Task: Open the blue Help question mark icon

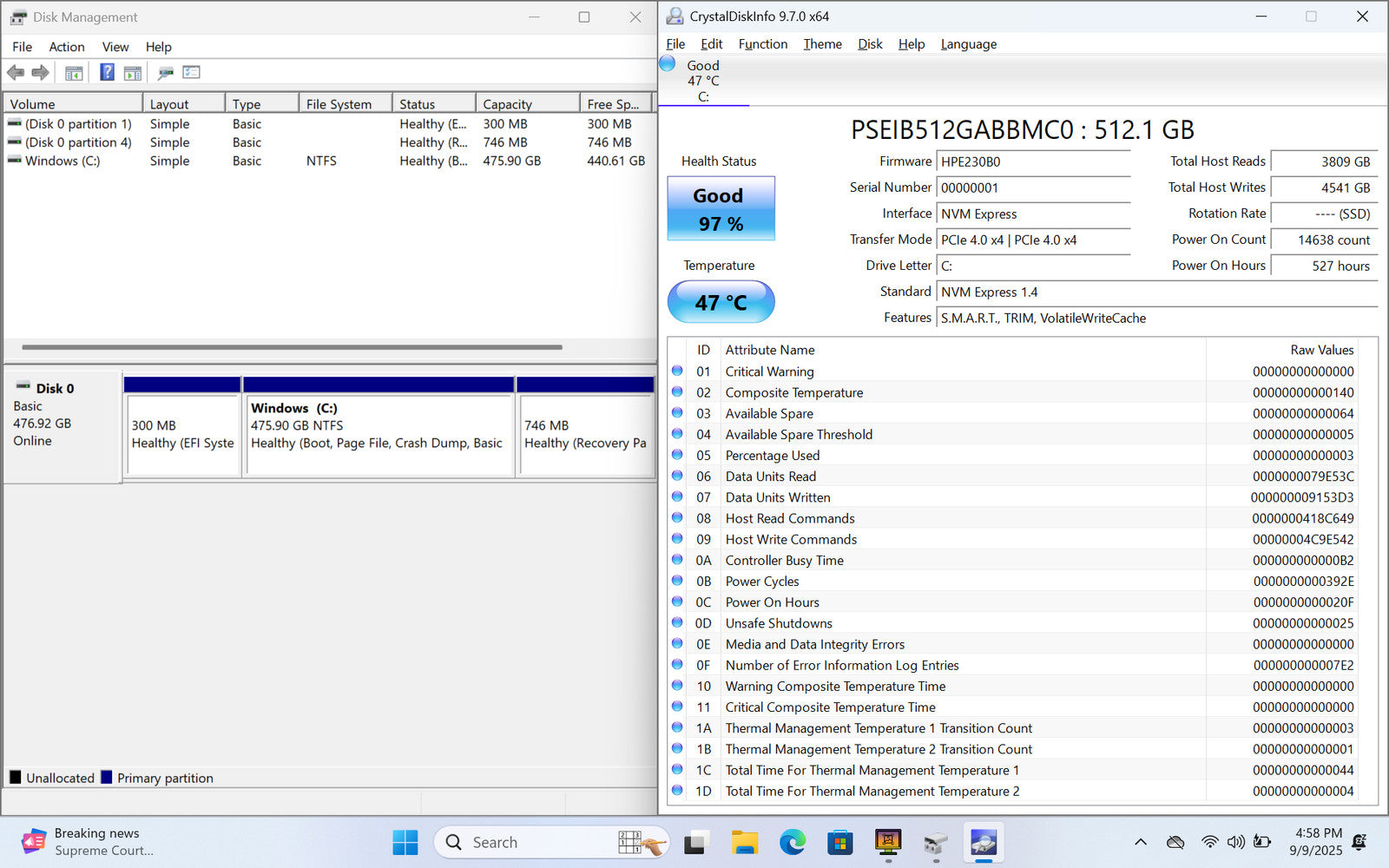Action: pyautogui.click(x=107, y=73)
